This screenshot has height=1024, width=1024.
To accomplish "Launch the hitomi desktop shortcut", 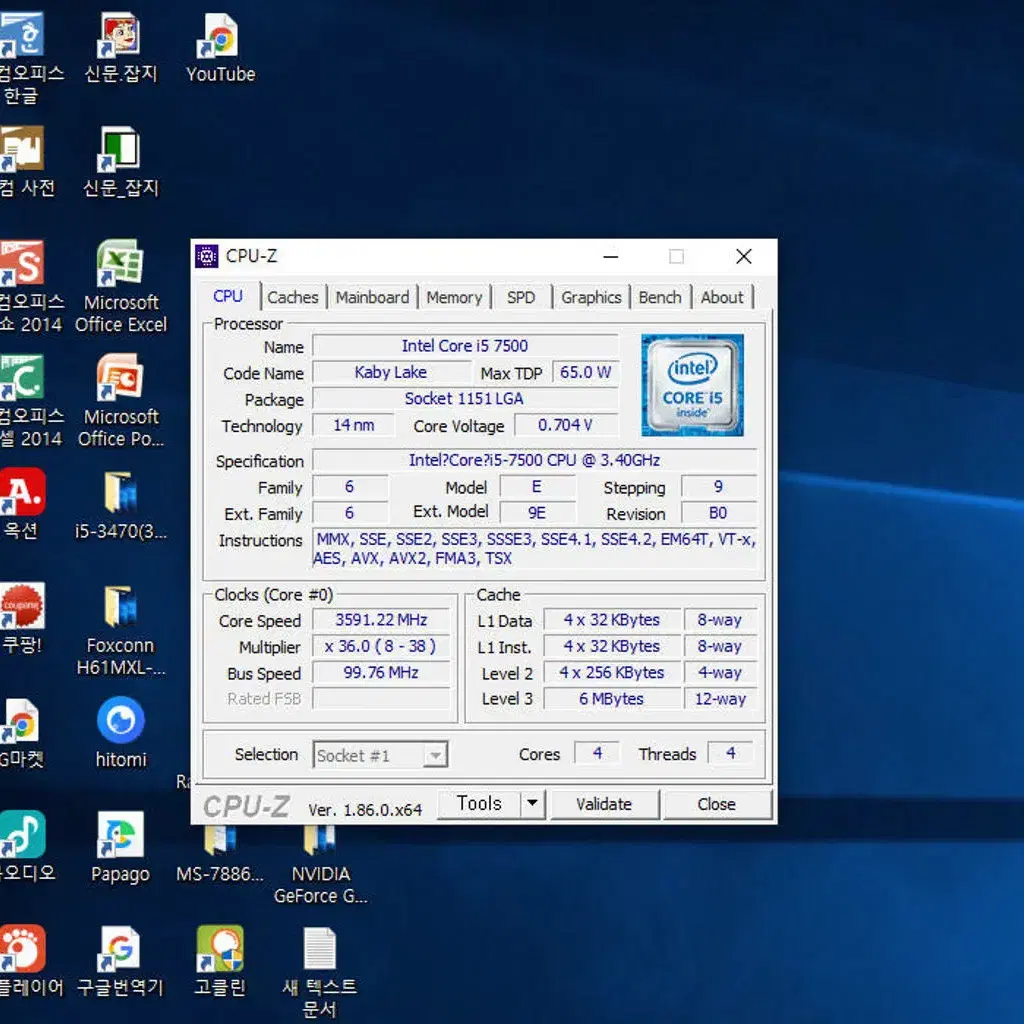I will point(121,733).
